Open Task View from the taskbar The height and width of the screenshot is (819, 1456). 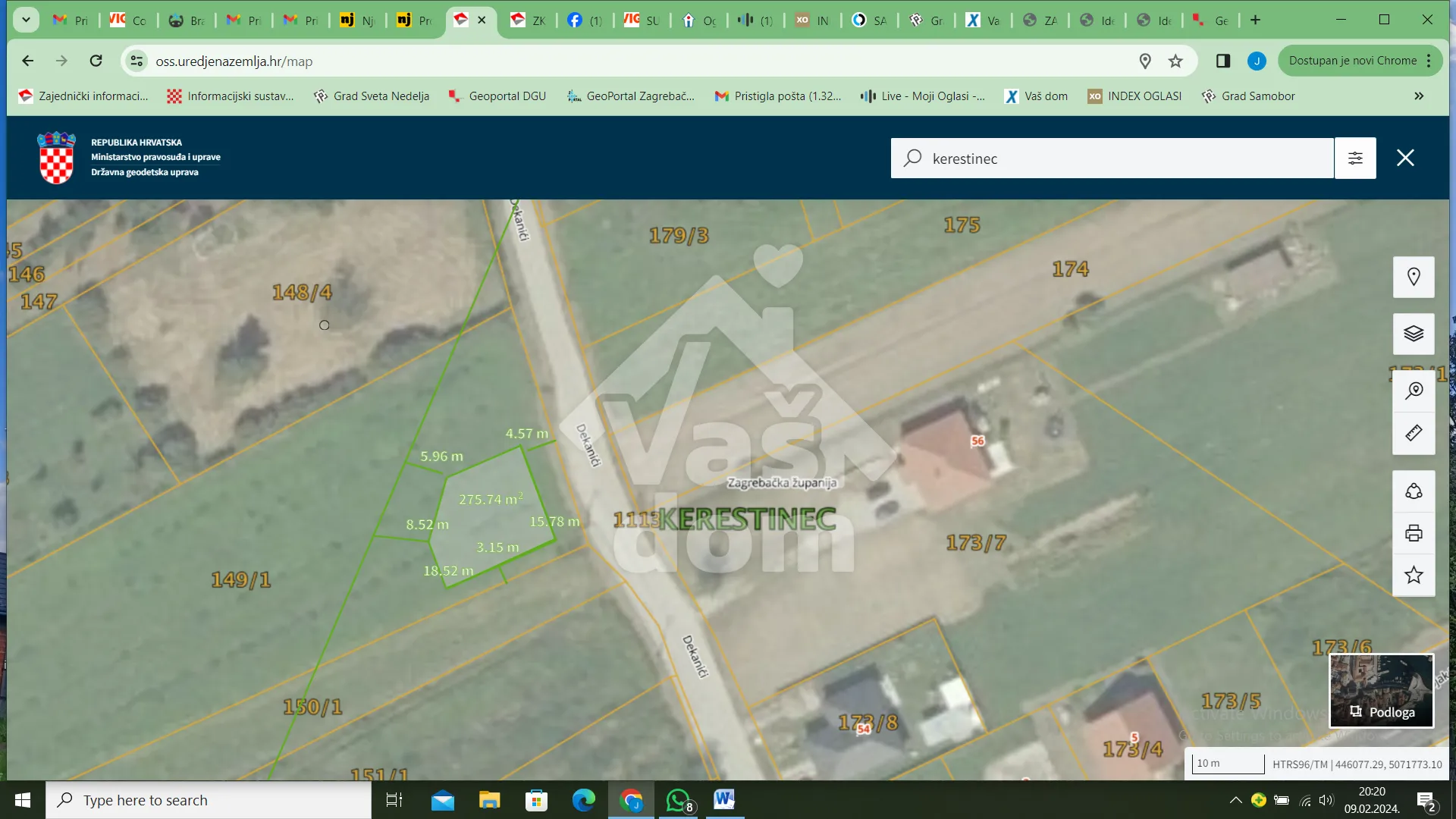[394, 800]
